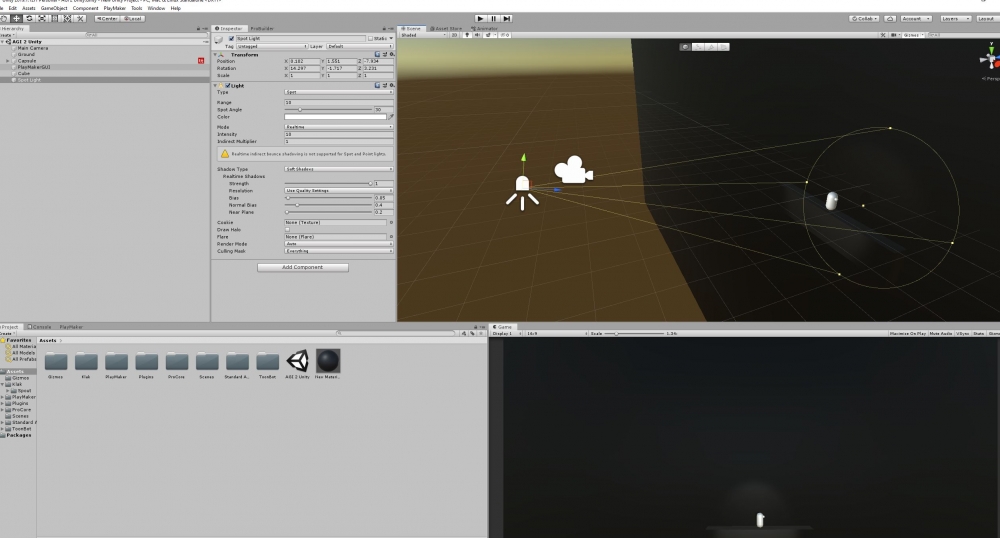Enable the Draw Halo checkbox
This screenshot has height=538, width=1000.
tap(287, 229)
